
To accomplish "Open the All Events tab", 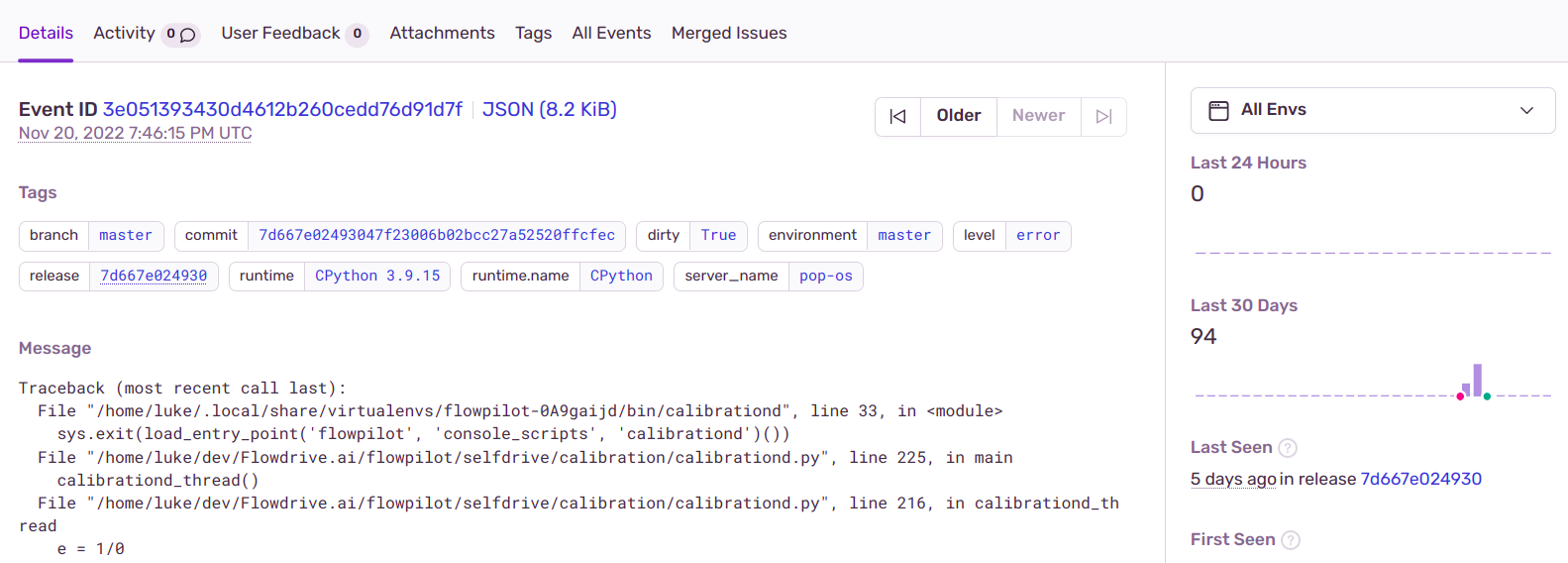I will 611,33.
